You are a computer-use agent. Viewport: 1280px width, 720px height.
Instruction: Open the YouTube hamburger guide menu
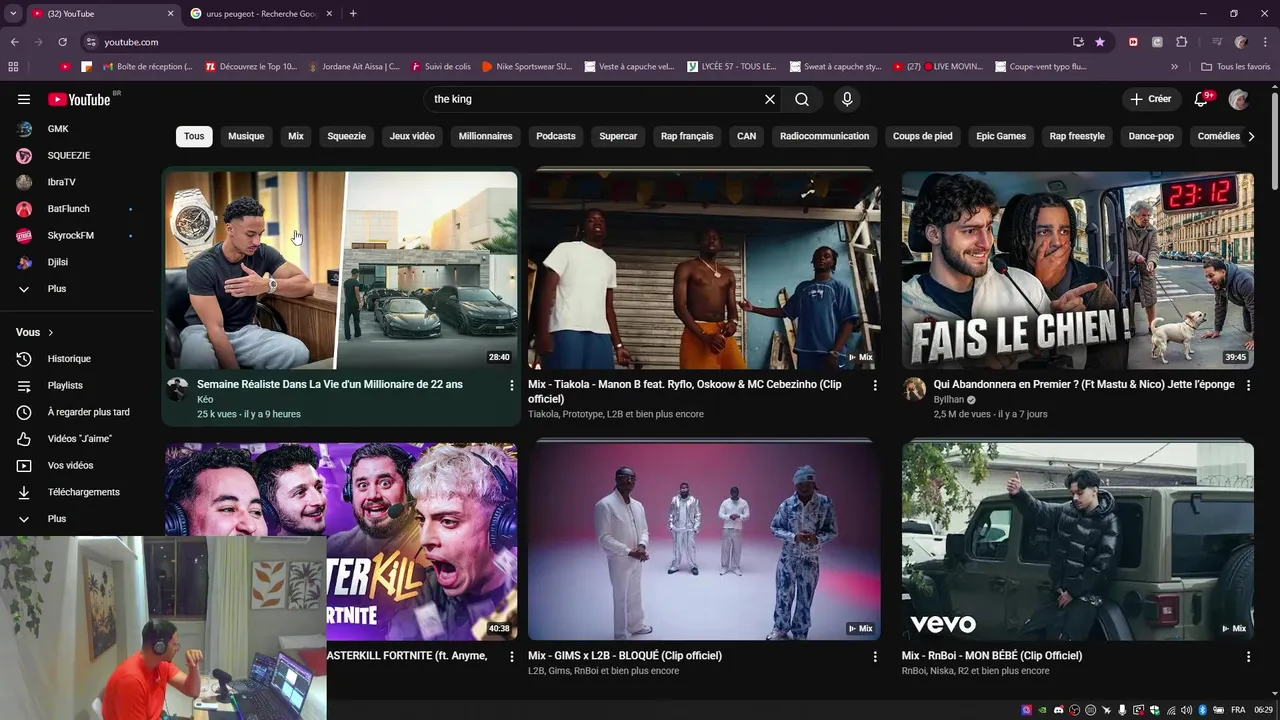click(24, 99)
